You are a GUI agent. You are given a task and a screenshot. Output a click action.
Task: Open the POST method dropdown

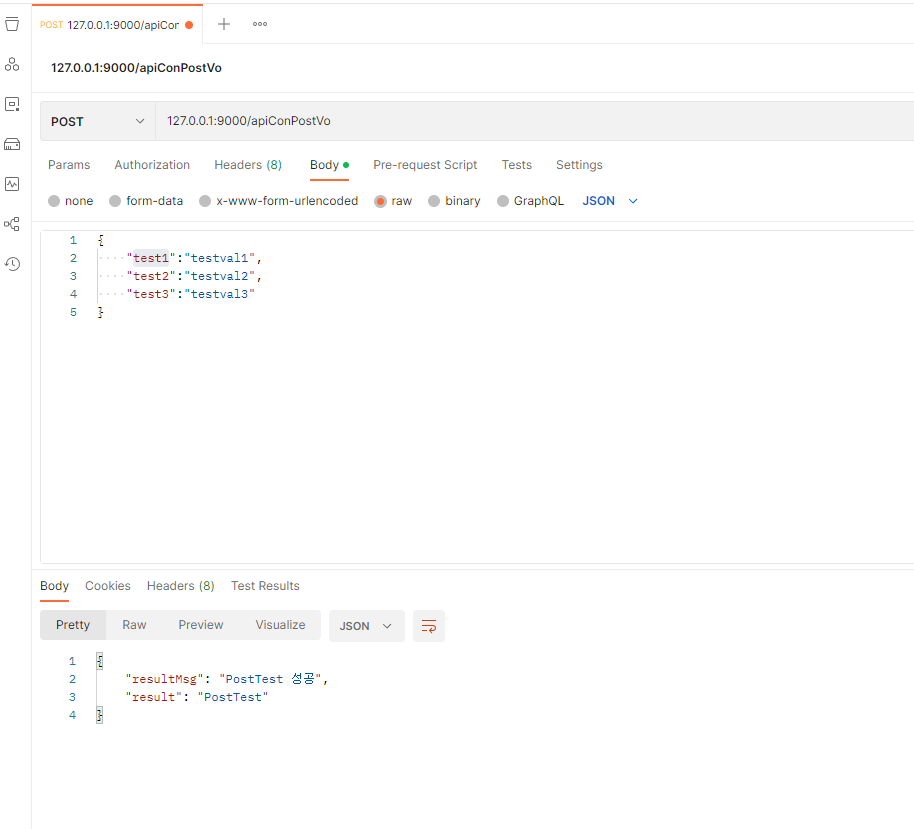[97, 121]
